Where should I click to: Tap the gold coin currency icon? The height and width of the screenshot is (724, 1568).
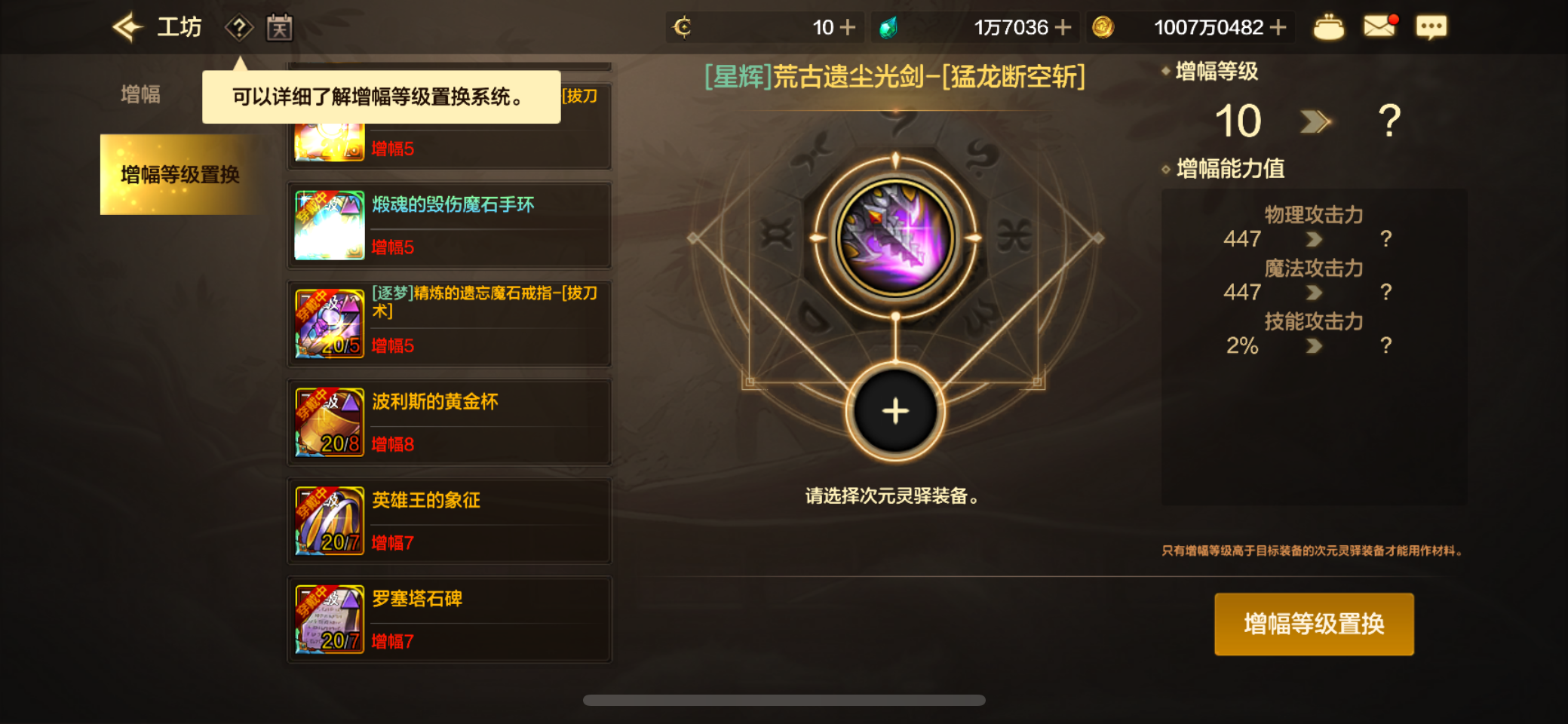point(1103,28)
